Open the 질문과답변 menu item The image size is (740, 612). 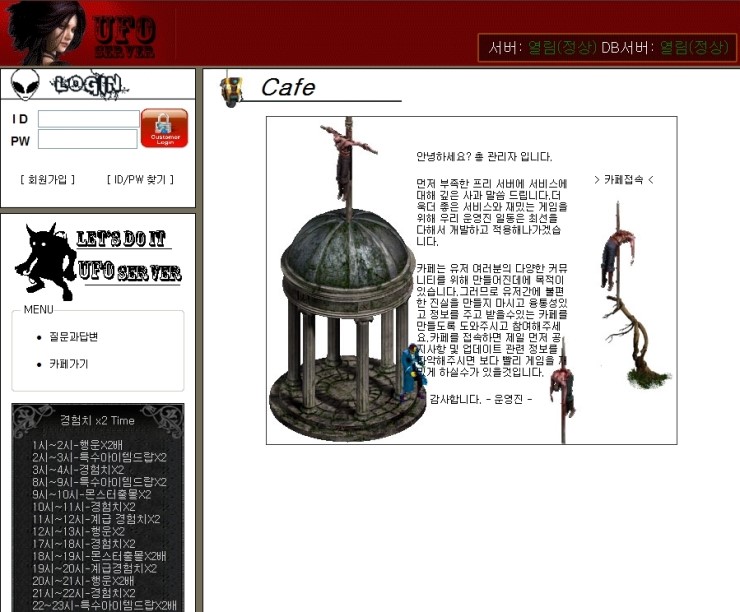(73, 336)
